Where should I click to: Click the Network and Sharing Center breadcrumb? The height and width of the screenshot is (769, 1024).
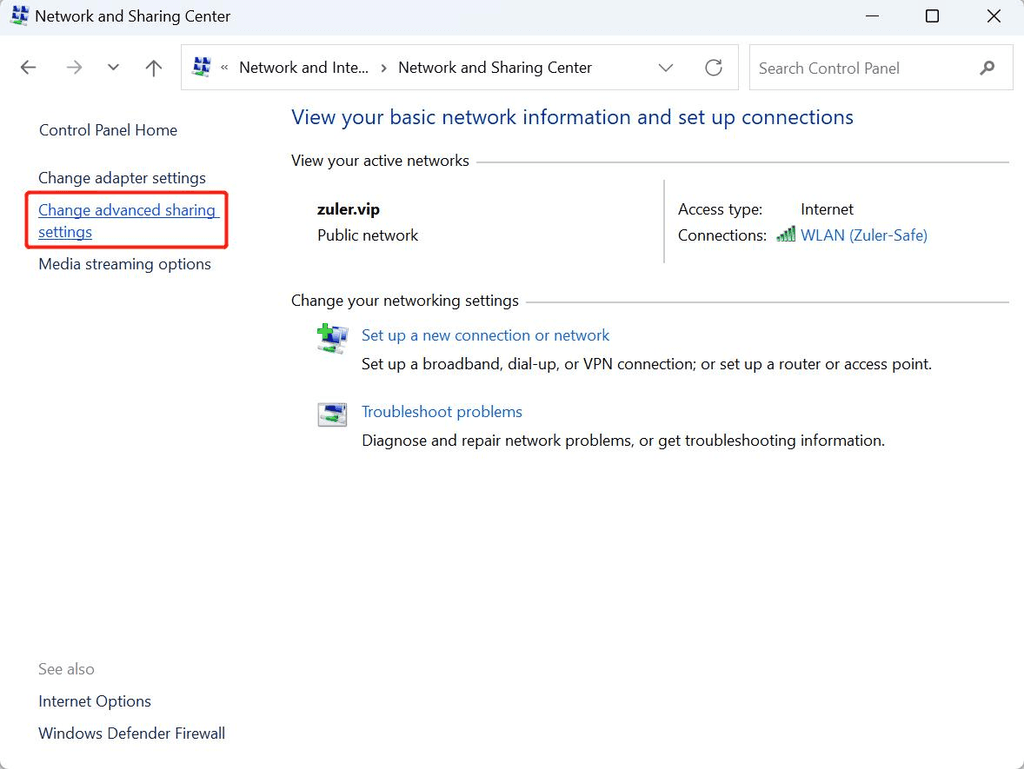(494, 67)
